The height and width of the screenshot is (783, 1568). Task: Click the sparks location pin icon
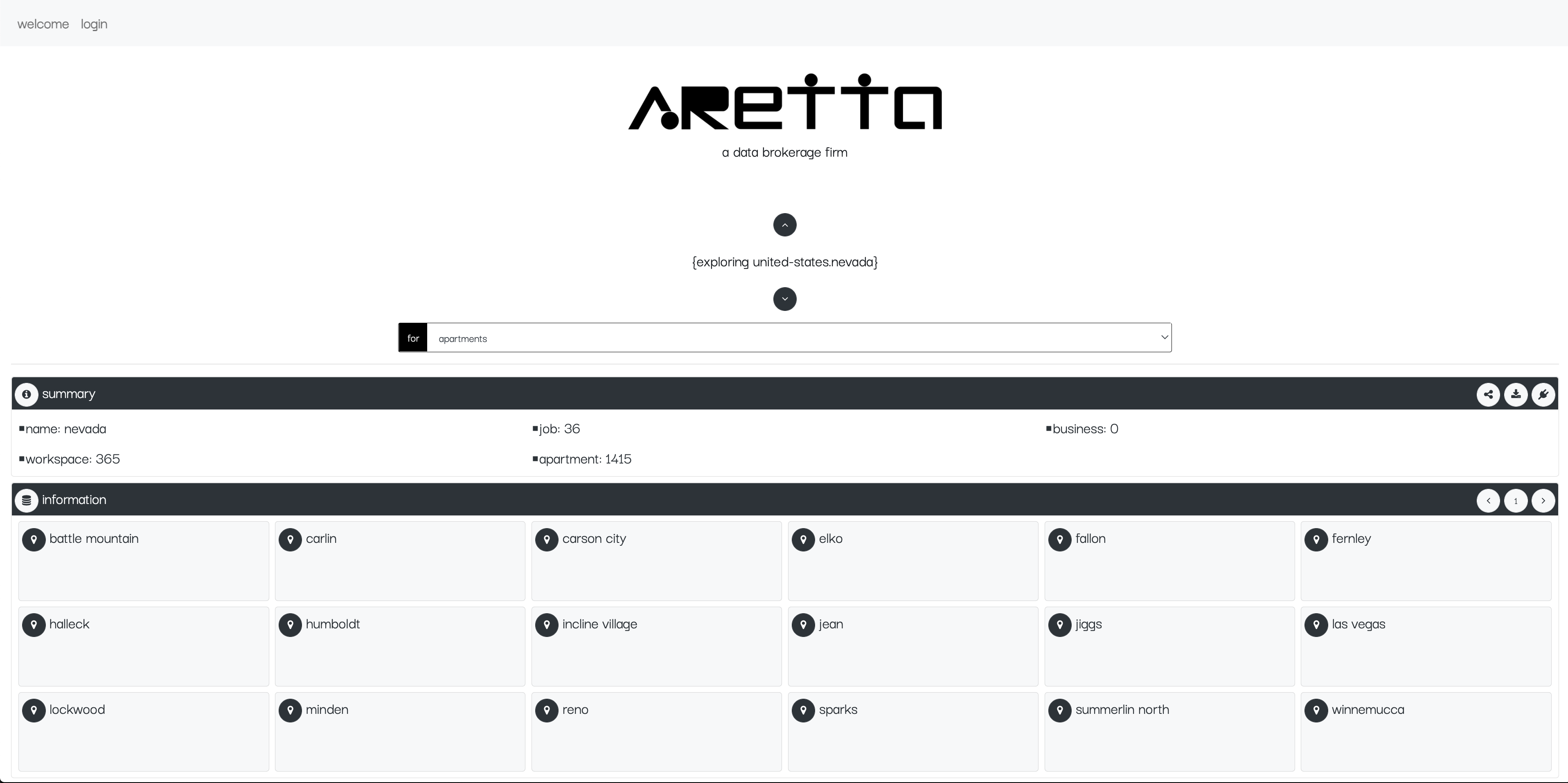coord(804,711)
